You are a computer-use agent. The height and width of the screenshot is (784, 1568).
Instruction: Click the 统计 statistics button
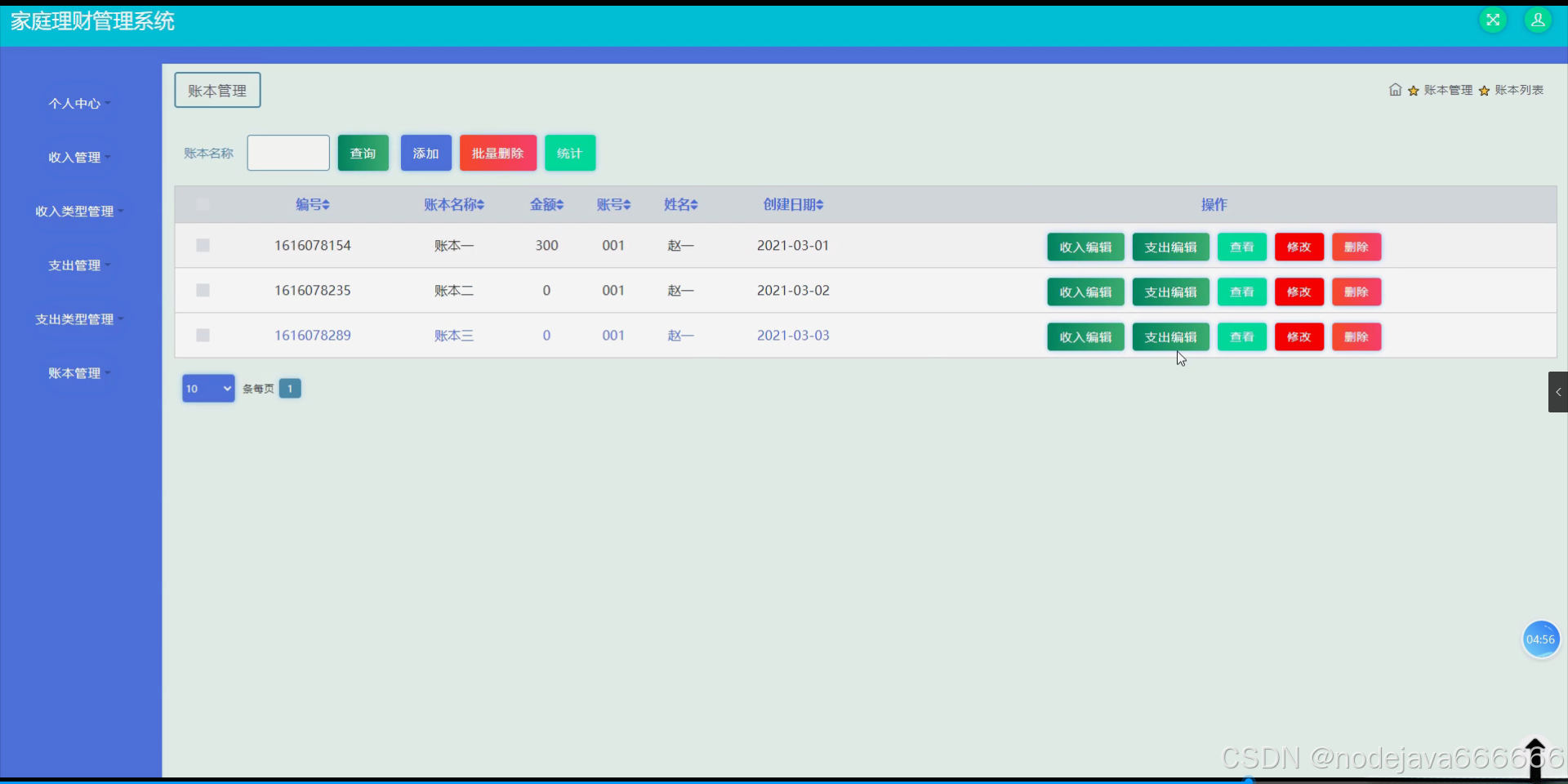(570, 153)
